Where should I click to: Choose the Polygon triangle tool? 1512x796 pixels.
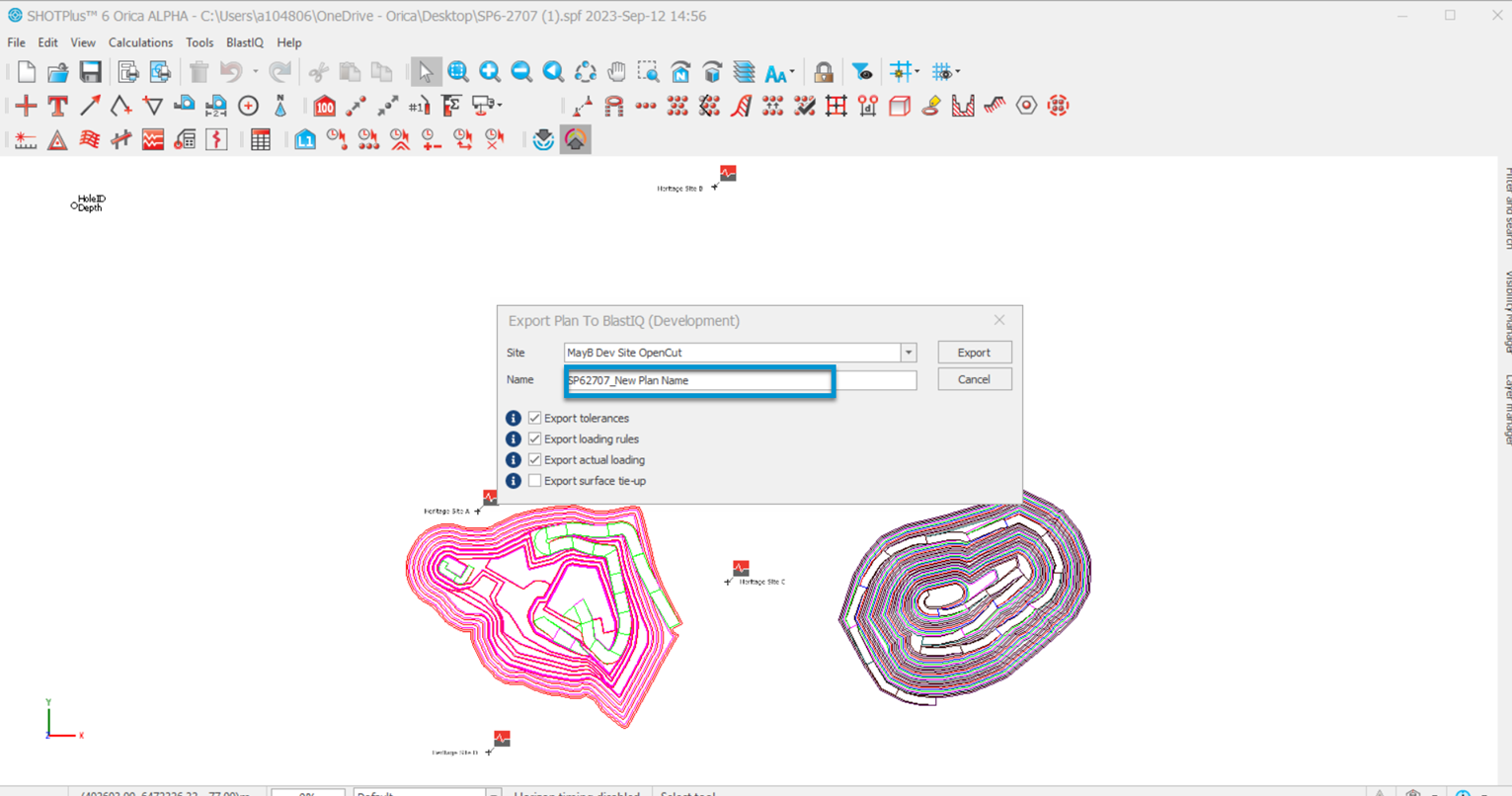pyautogui.click(x=153, y=106)
